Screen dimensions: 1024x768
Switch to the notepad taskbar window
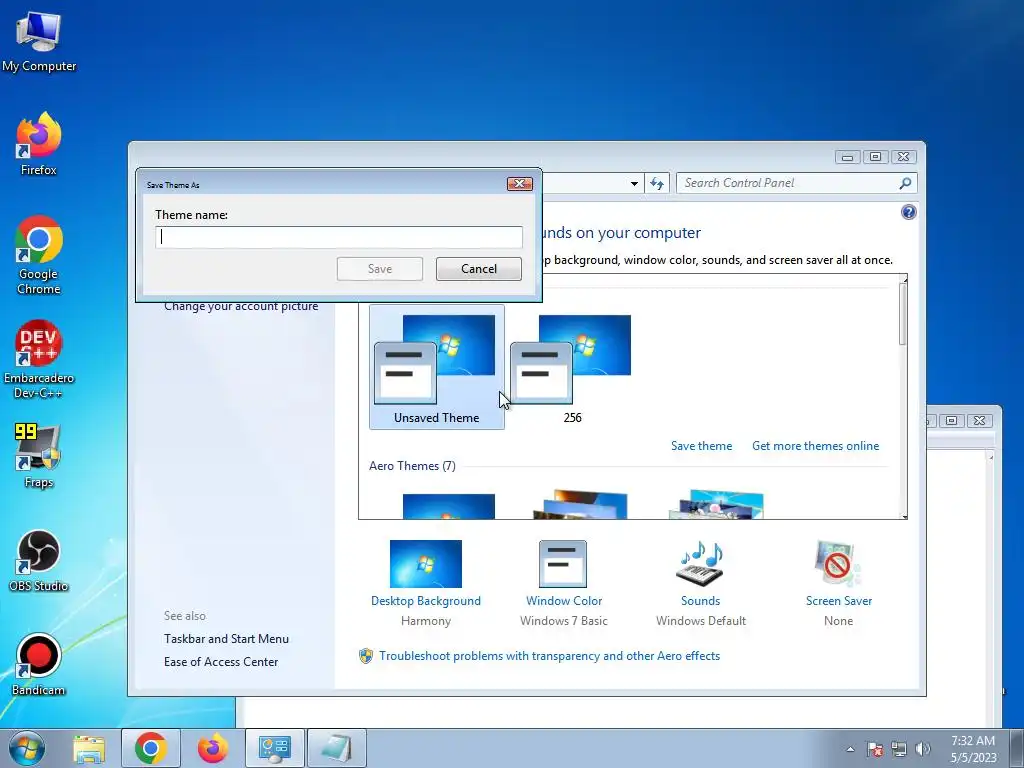click(337, 748)
